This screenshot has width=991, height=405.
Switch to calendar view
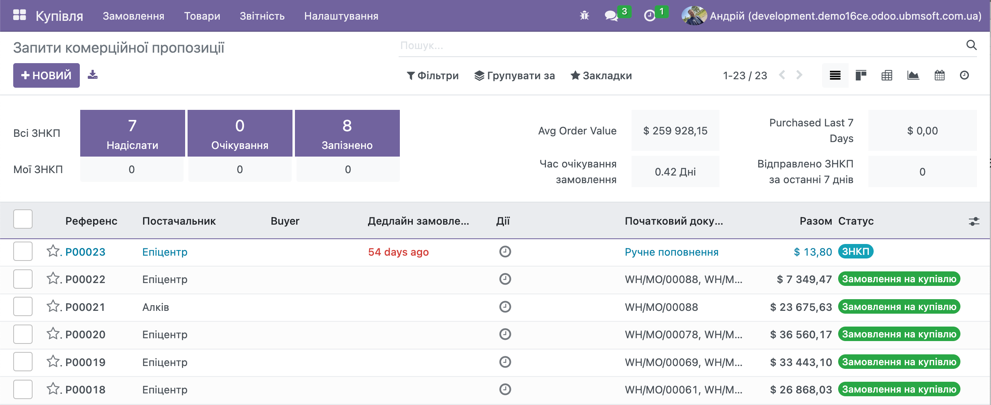(939, 76)
